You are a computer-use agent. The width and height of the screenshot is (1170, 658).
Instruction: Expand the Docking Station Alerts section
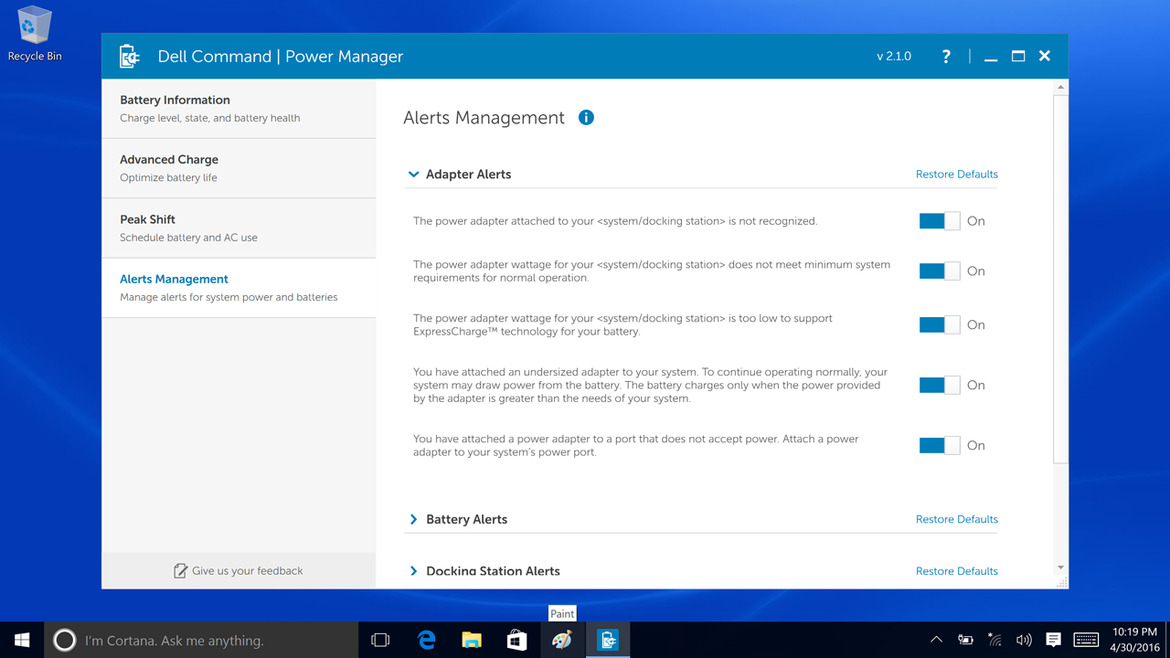tap(413, 571)
